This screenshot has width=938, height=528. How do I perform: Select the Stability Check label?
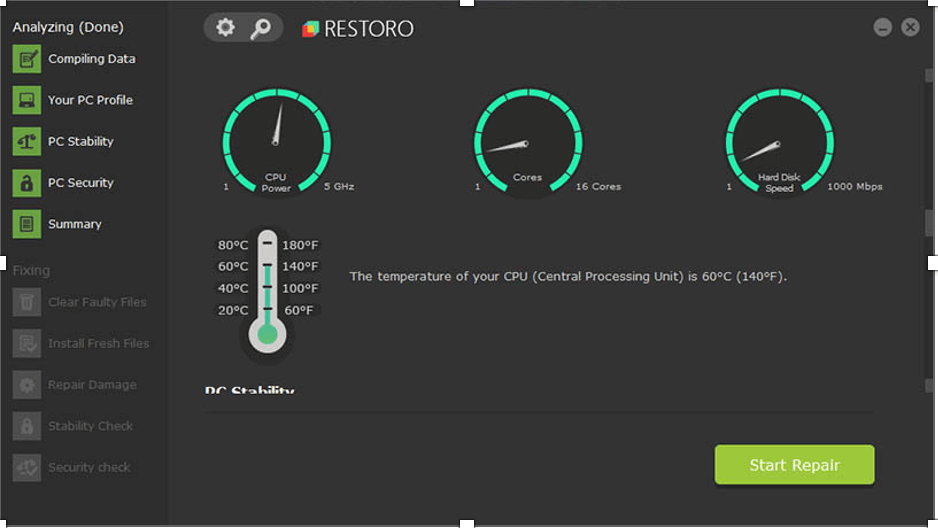[90, 426]
